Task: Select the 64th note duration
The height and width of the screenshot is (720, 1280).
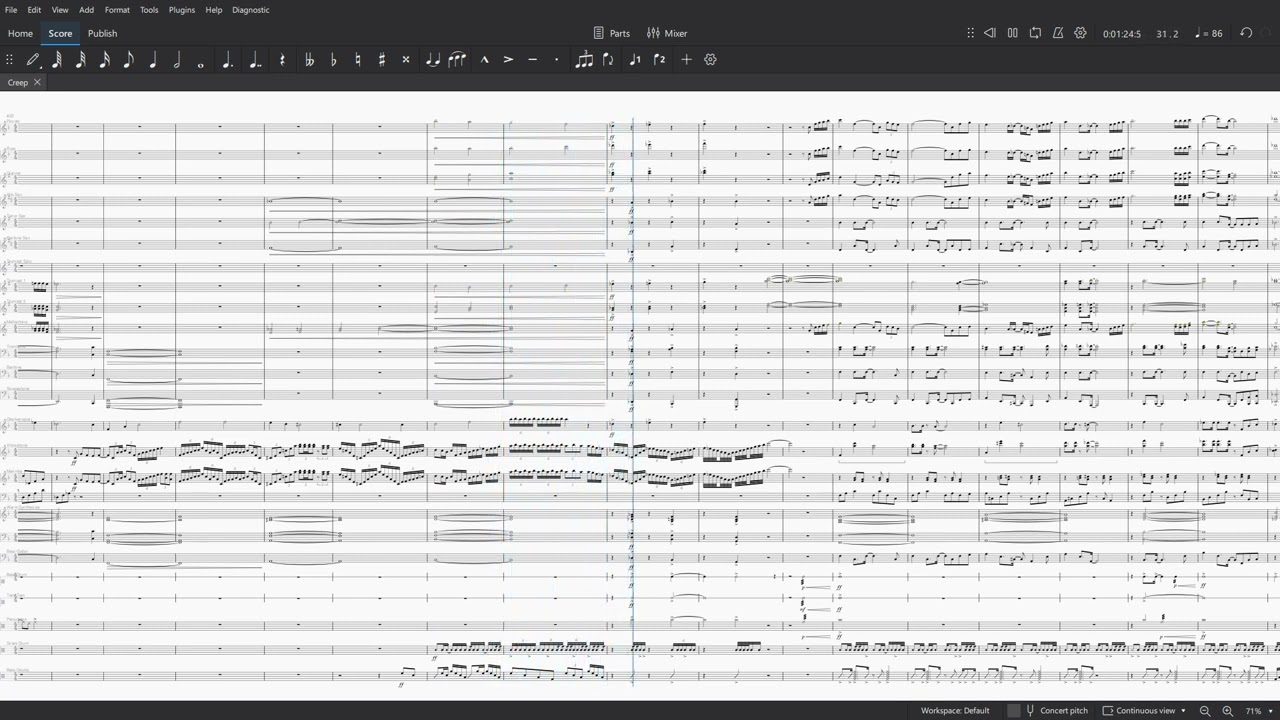Action: pyautogui.click(x=57, y=60)
